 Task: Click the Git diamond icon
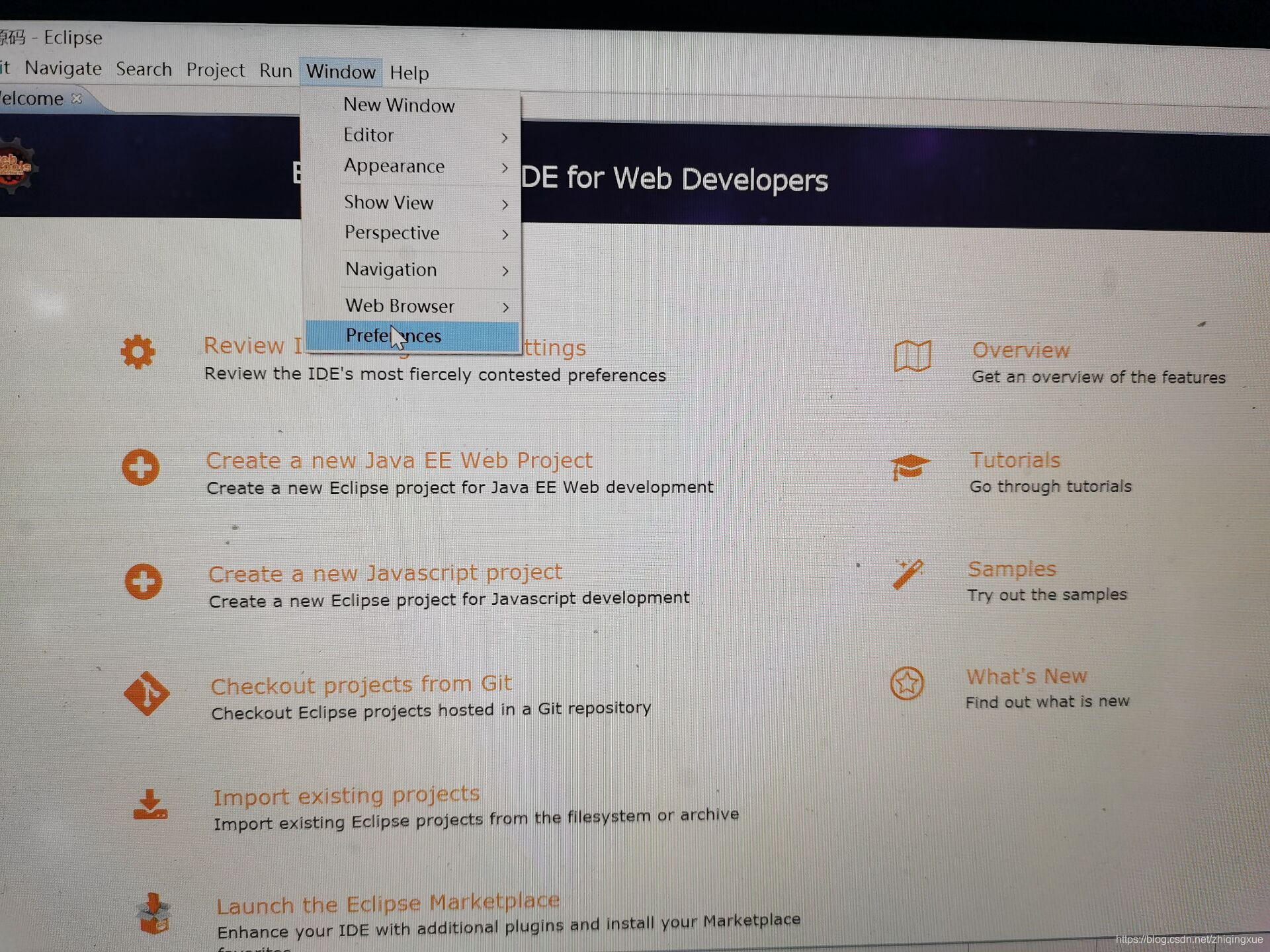tap(146, 694)
